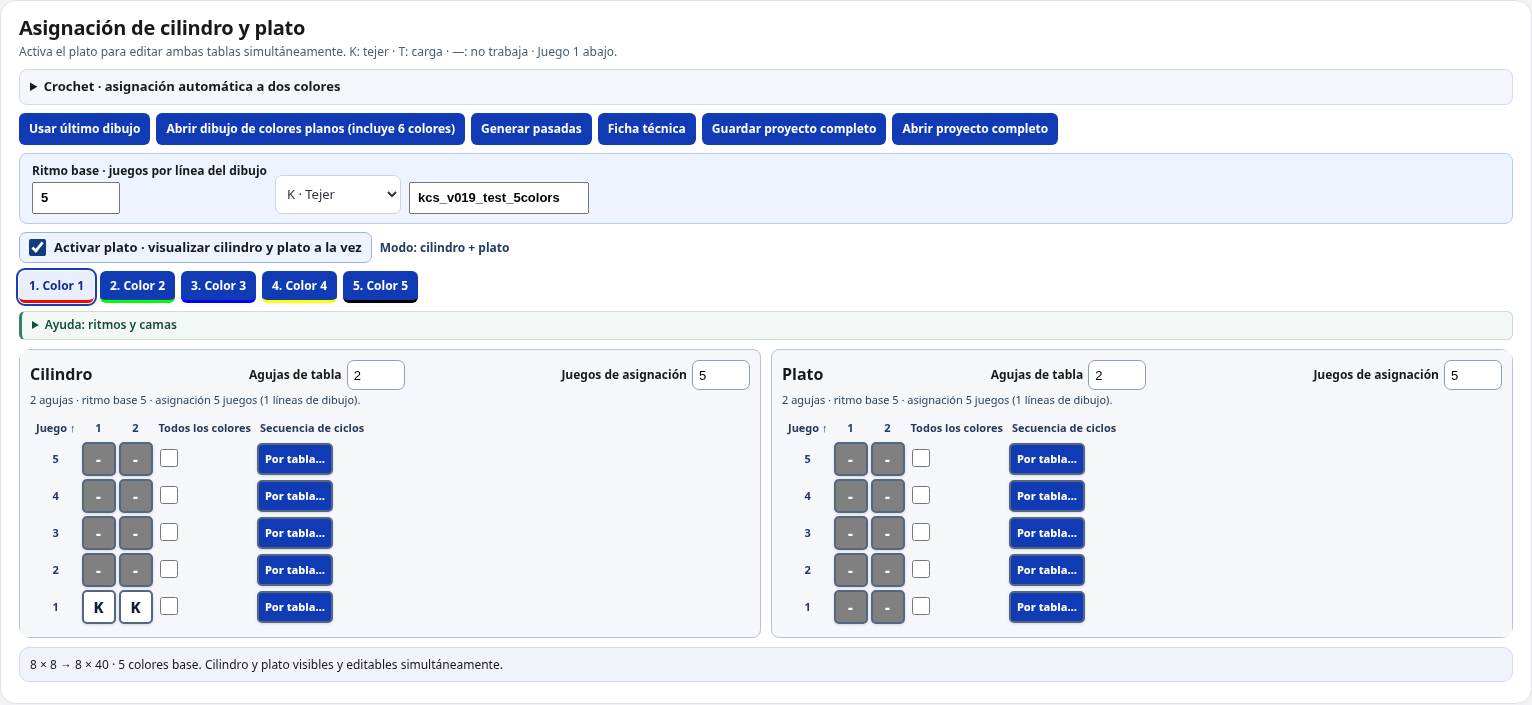1532x705 pixels.
Task: Click Cilindro 'Juegos de asignación' field
Action: pyautogui.click(x=721, y=375)
